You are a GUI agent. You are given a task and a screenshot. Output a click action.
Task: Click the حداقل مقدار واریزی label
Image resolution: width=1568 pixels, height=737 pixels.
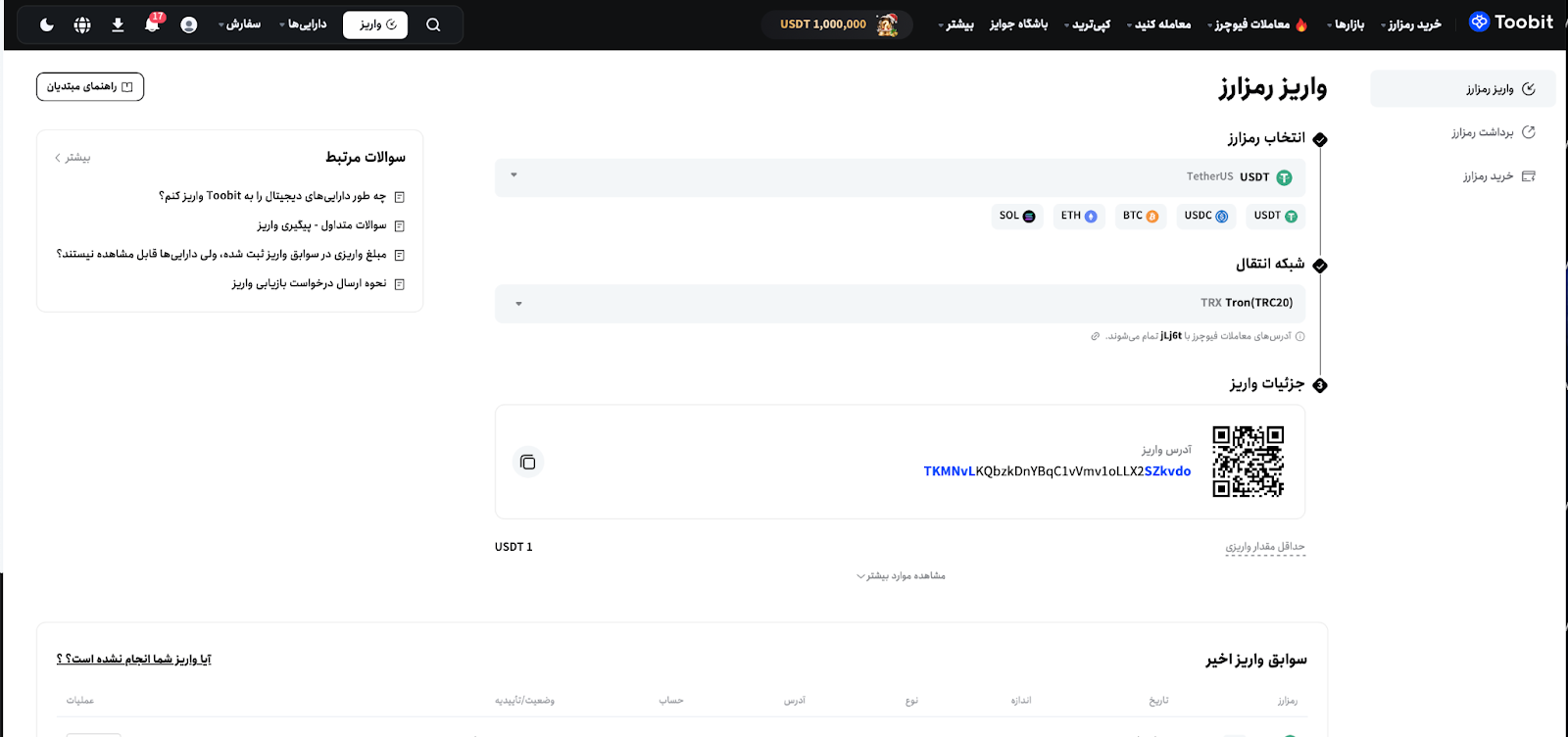click(1265, 547)
